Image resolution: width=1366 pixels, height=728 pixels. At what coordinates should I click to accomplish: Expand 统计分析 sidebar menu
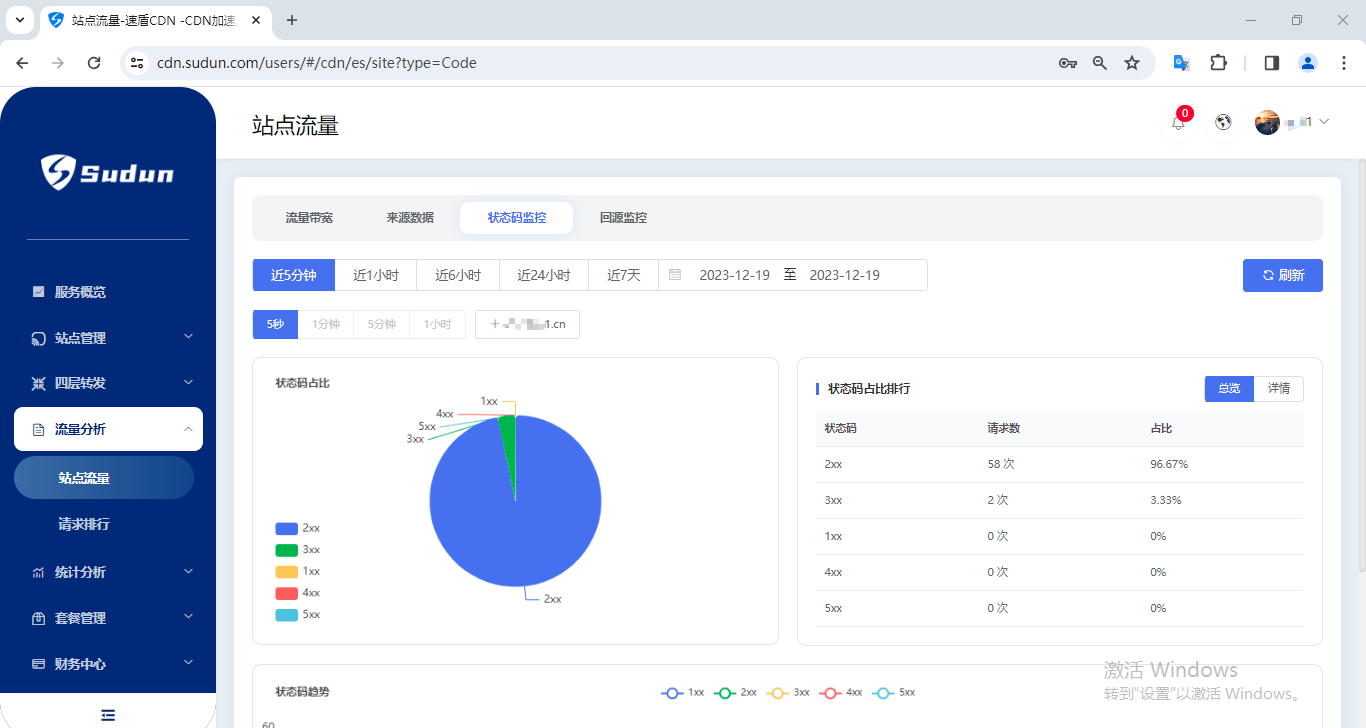[x=108, y=572]
